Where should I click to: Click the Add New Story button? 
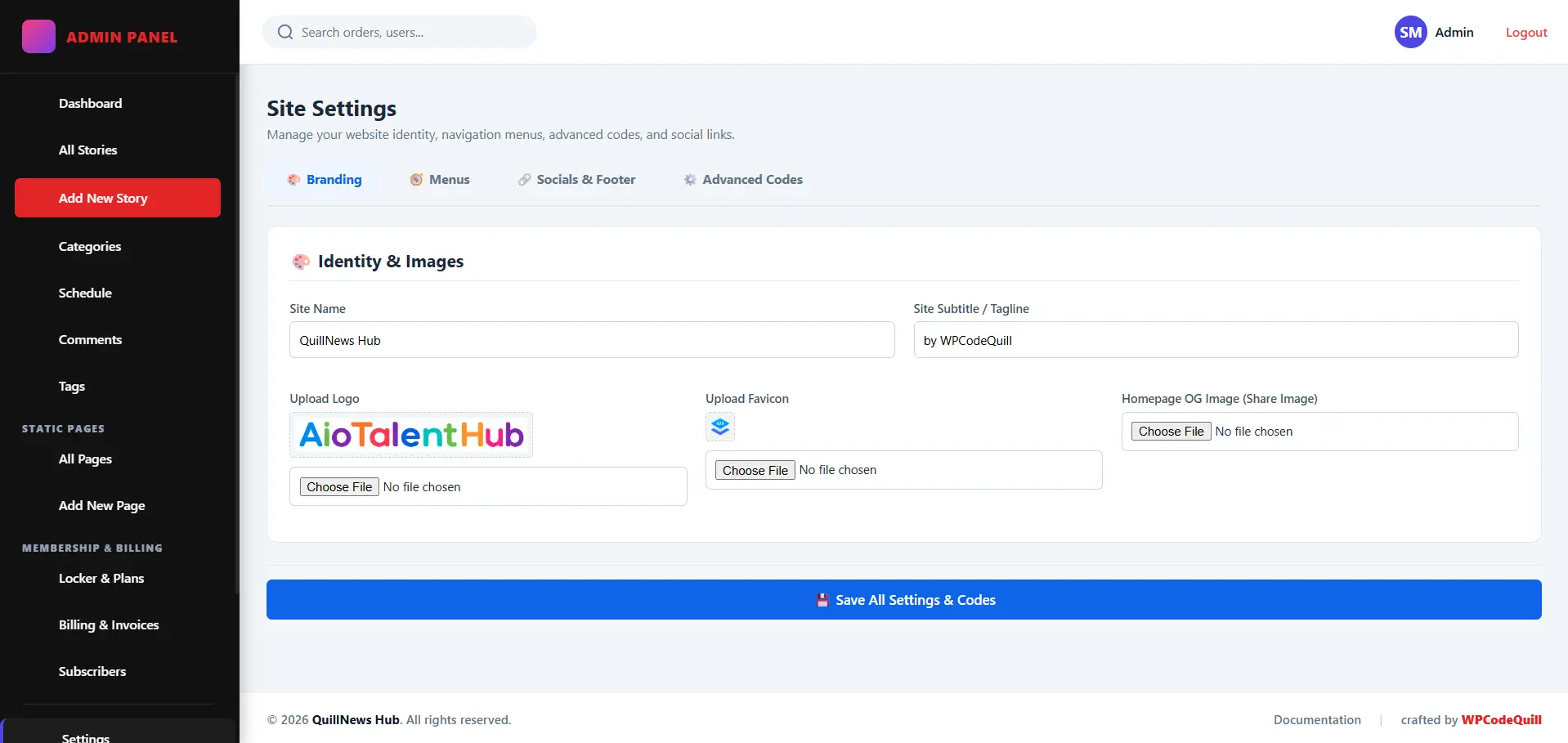[x=118, y=198]
